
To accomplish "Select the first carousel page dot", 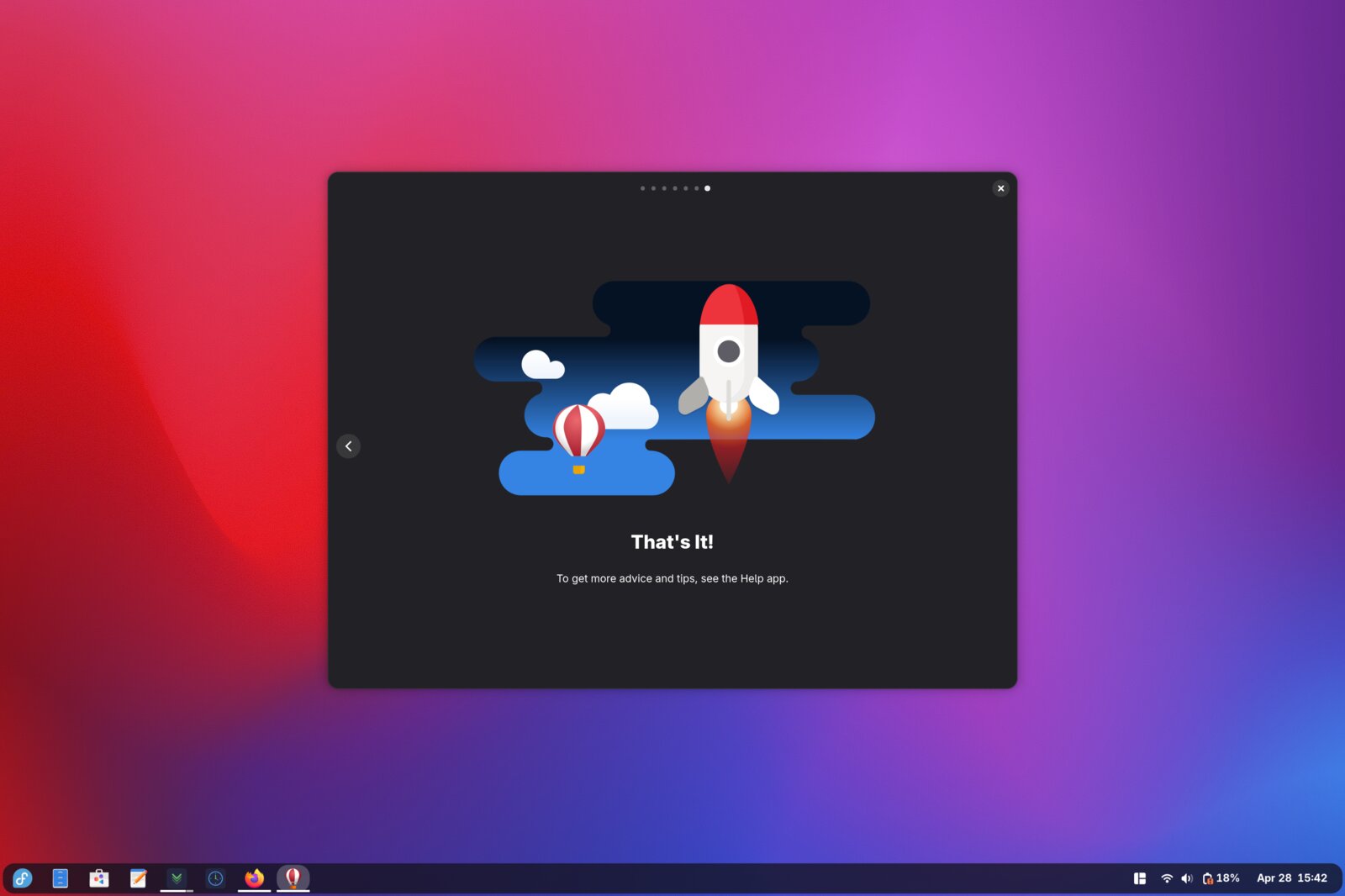I will tap(644, 188).
